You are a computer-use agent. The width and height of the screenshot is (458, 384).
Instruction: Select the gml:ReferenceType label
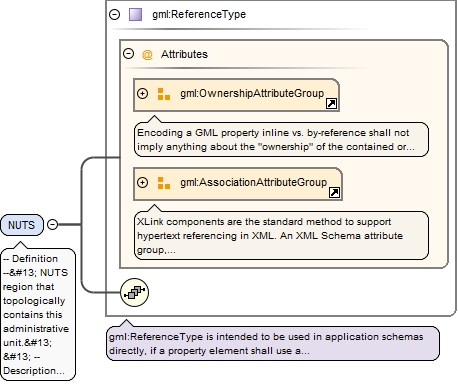pyautogui.click(x=199, y=14)
